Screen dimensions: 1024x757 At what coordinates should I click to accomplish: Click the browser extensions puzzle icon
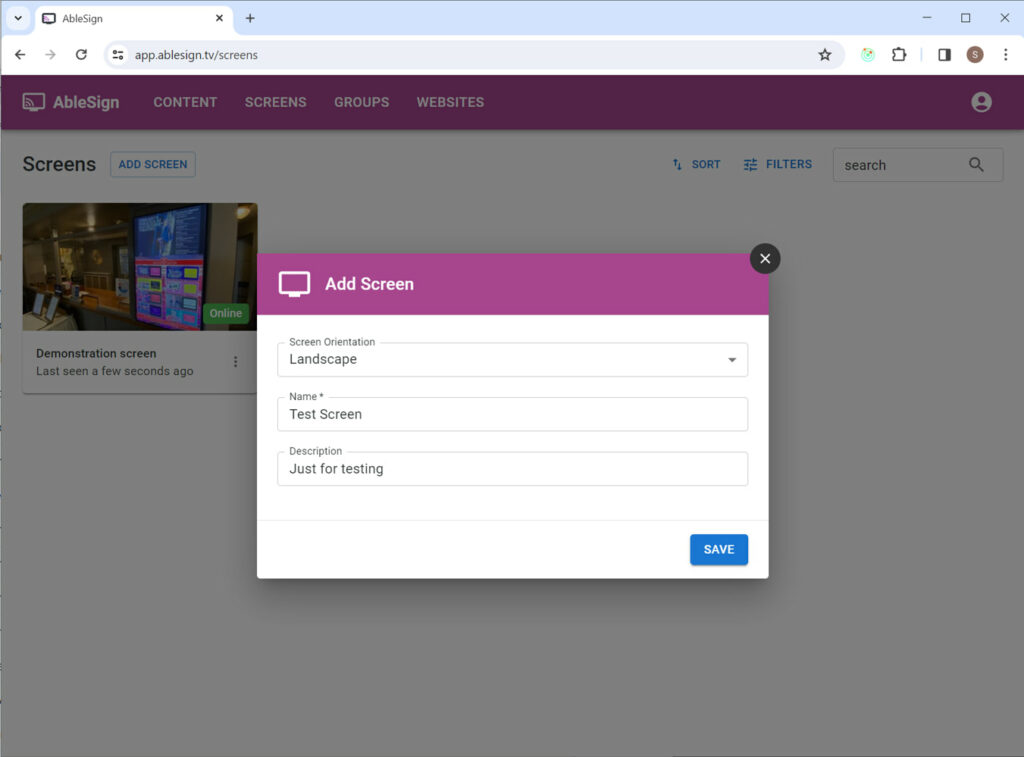899,56
